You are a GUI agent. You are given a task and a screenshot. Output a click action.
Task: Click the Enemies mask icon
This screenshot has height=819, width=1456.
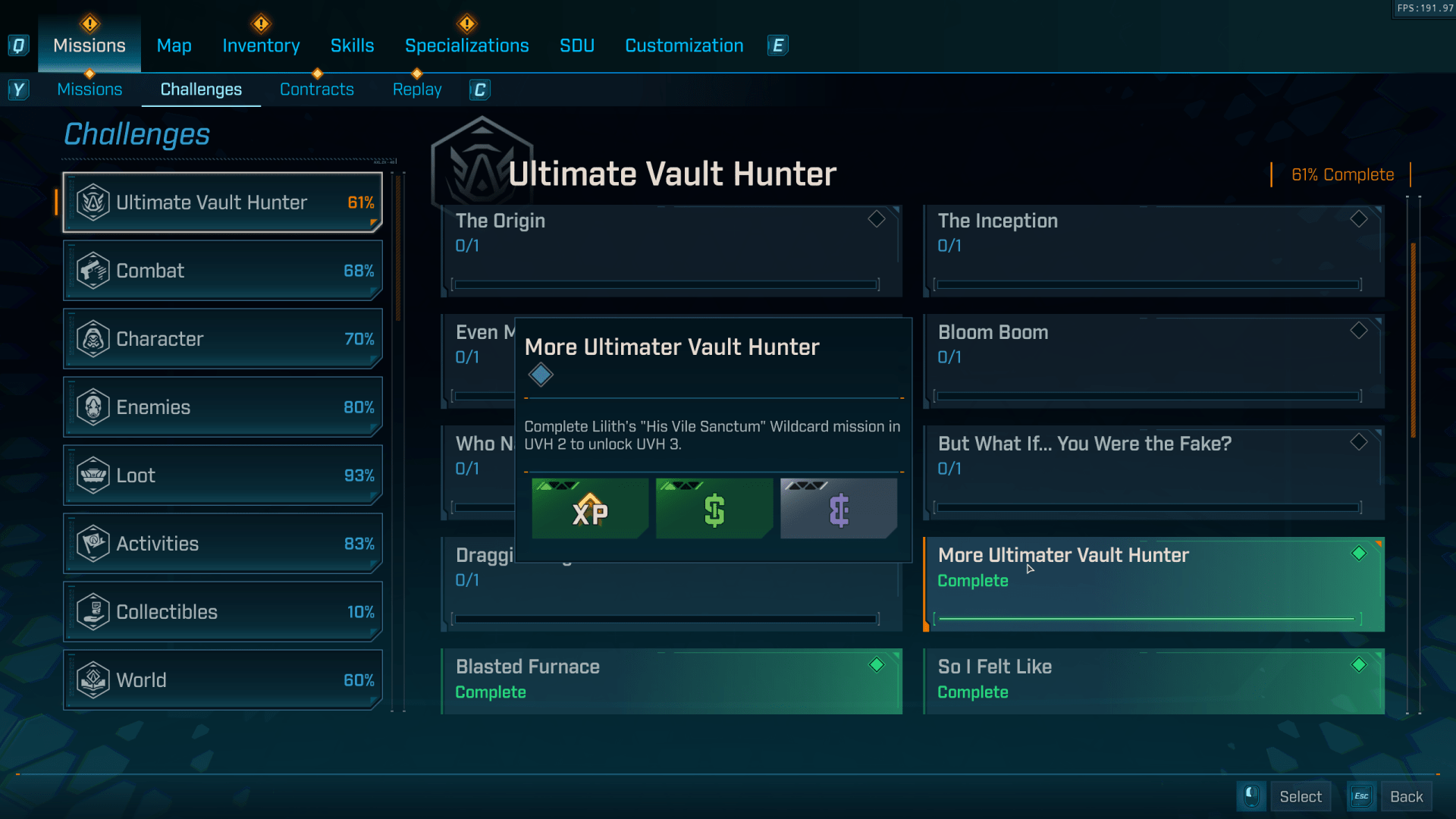[93, 407]
